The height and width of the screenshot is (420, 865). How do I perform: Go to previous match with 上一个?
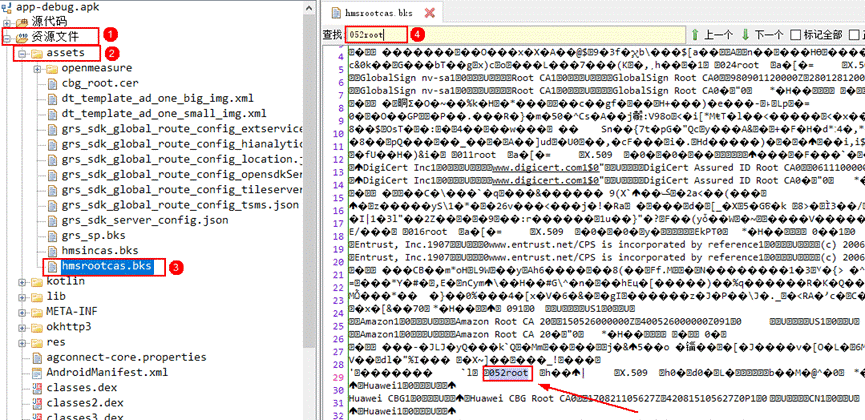[x=718, y=35]
